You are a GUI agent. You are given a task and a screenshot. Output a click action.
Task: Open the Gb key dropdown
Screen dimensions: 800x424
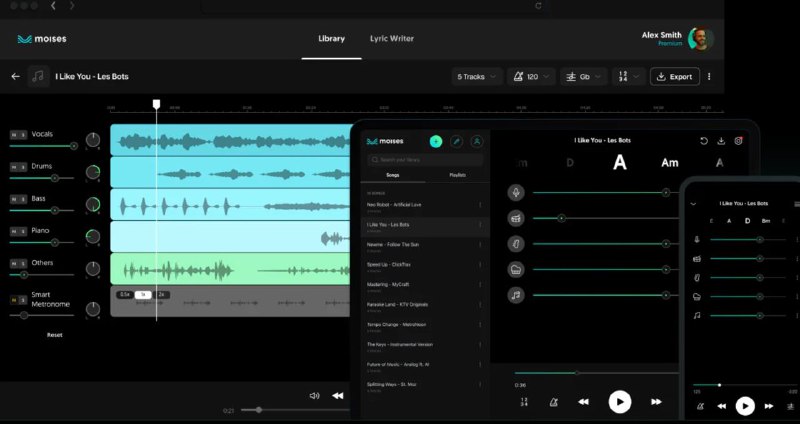pyautogui.click(x=584, y=77)
